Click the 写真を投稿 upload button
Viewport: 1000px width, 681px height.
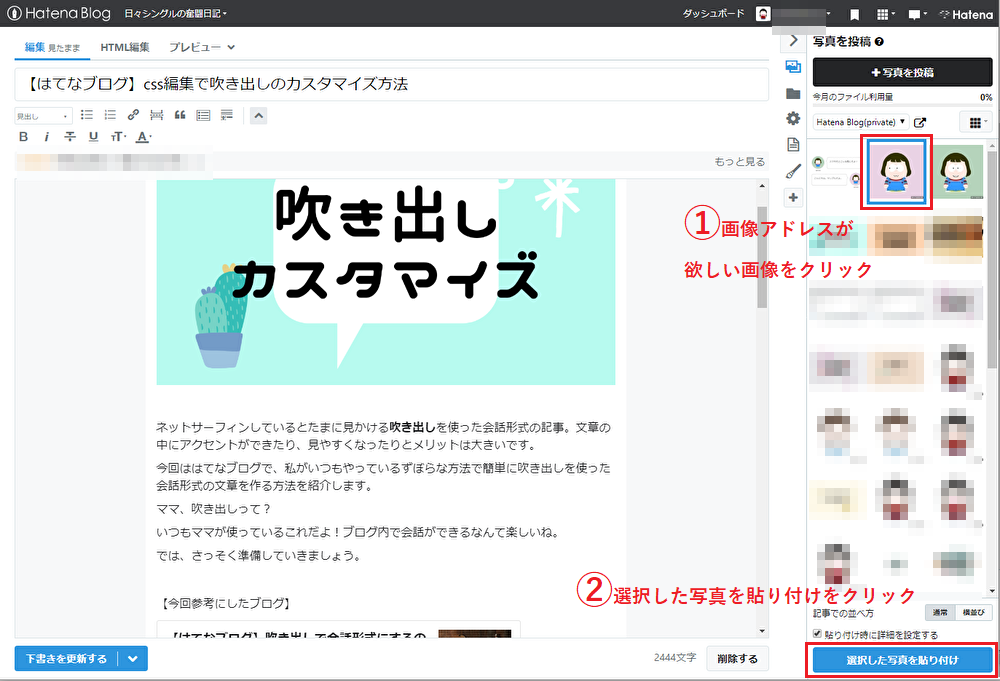coord(903,72)
